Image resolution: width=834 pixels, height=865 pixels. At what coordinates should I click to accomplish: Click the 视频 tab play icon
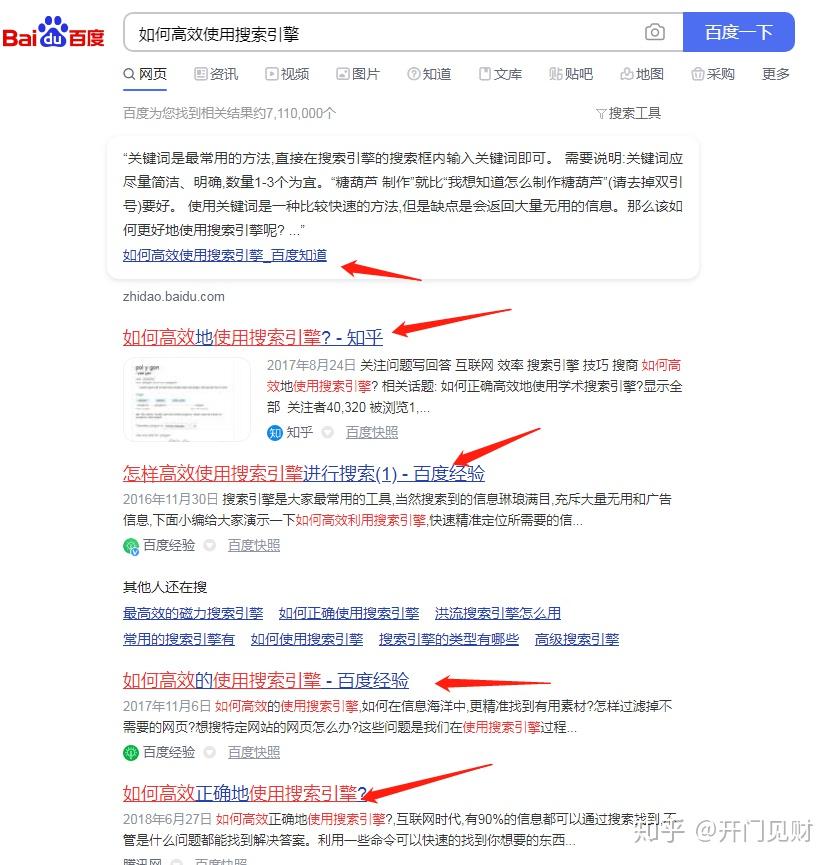271,74
